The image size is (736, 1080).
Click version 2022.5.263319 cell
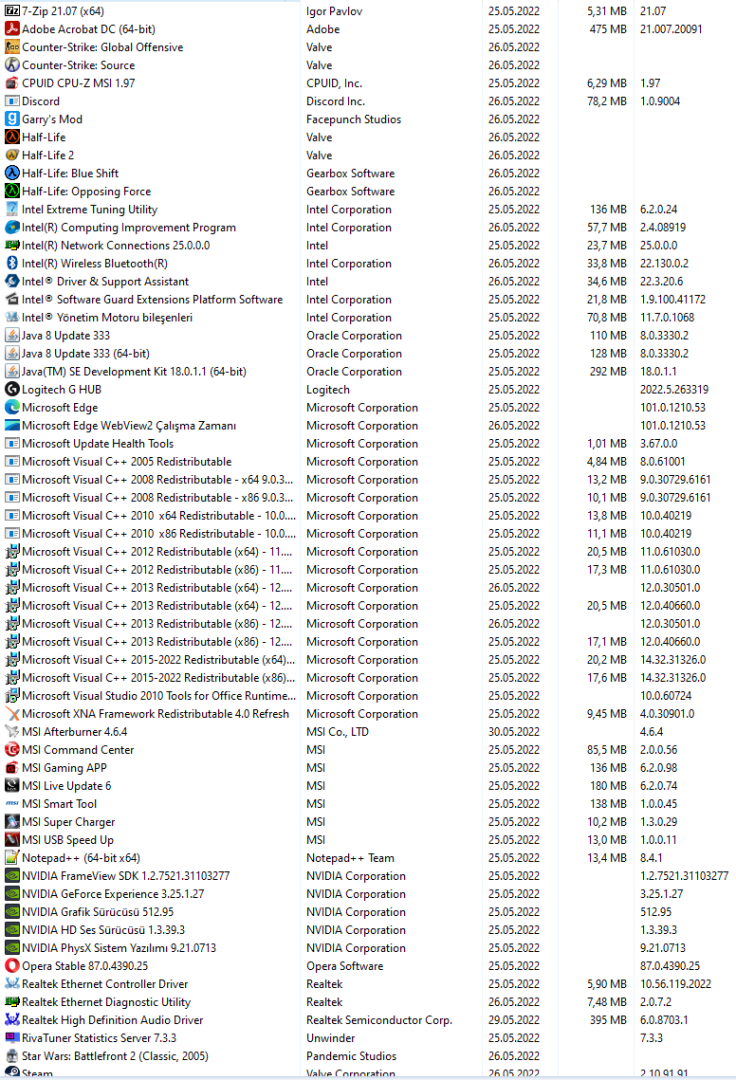674,389
